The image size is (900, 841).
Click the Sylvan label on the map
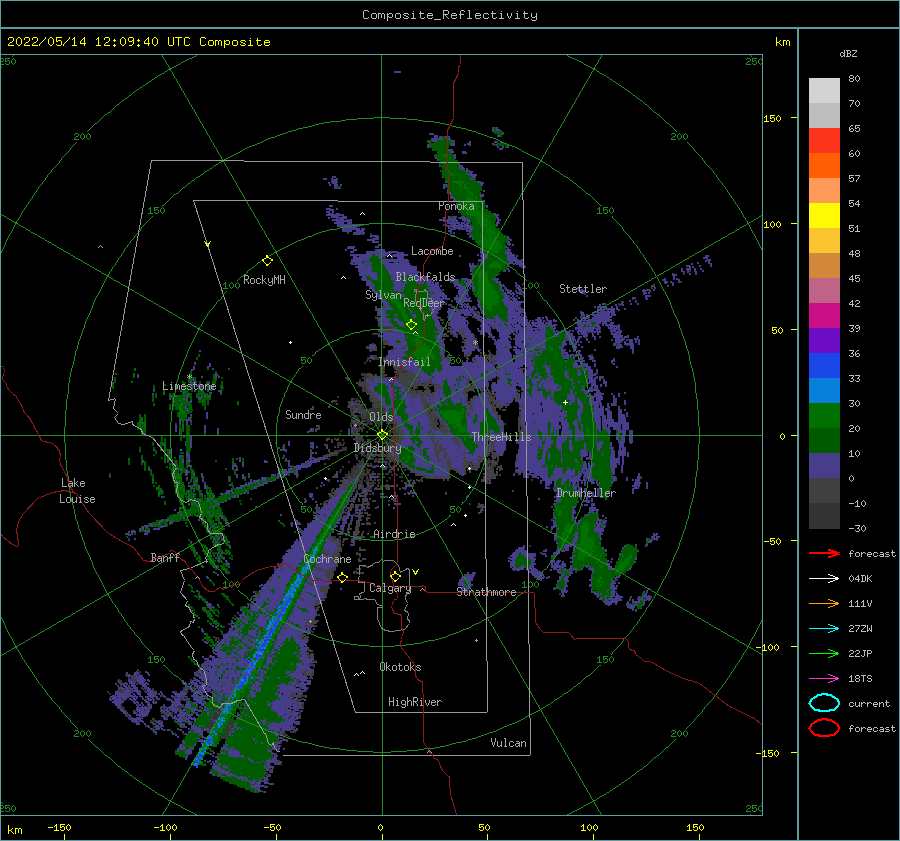pos(383,295)
